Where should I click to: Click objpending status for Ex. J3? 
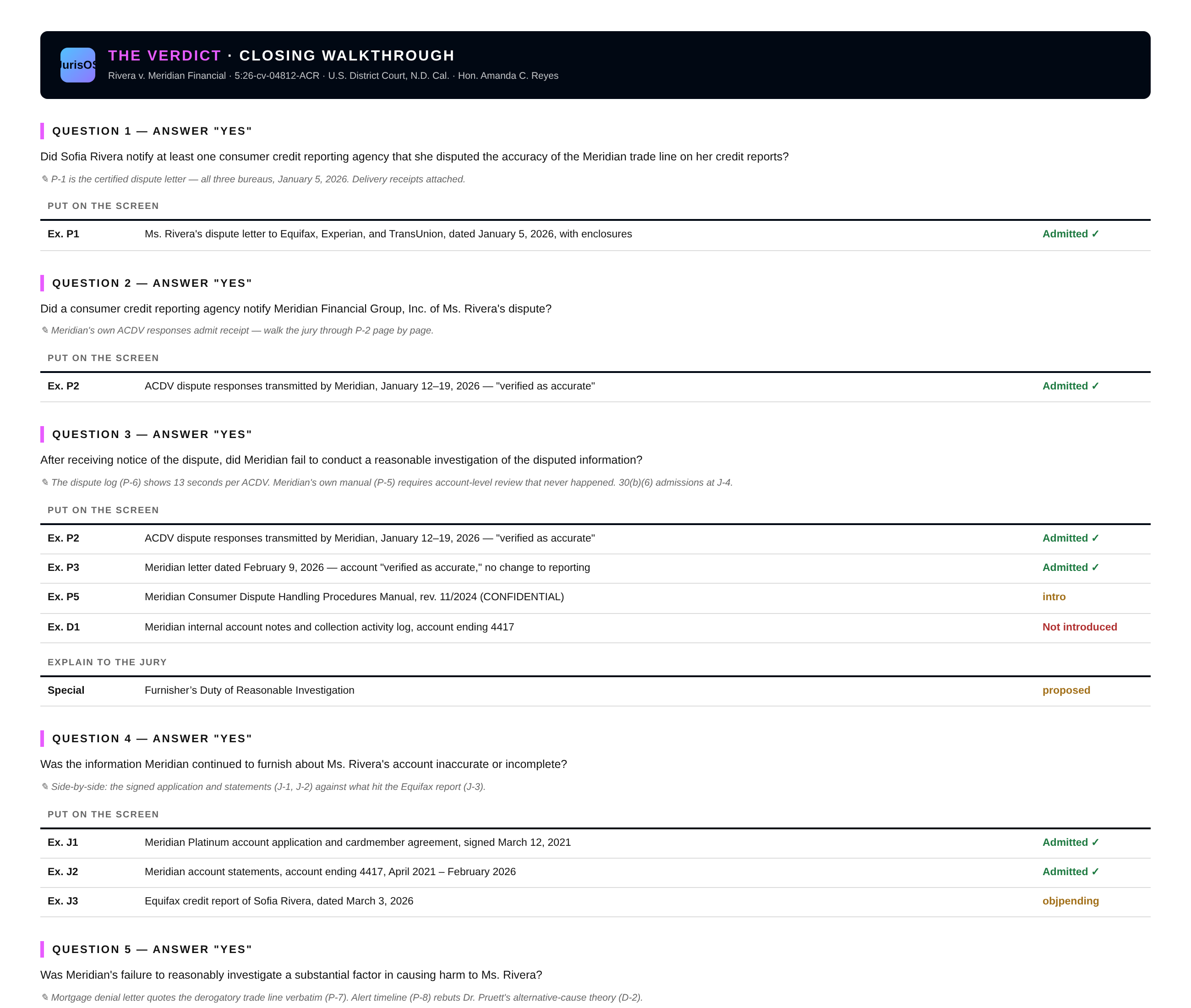1070,901
